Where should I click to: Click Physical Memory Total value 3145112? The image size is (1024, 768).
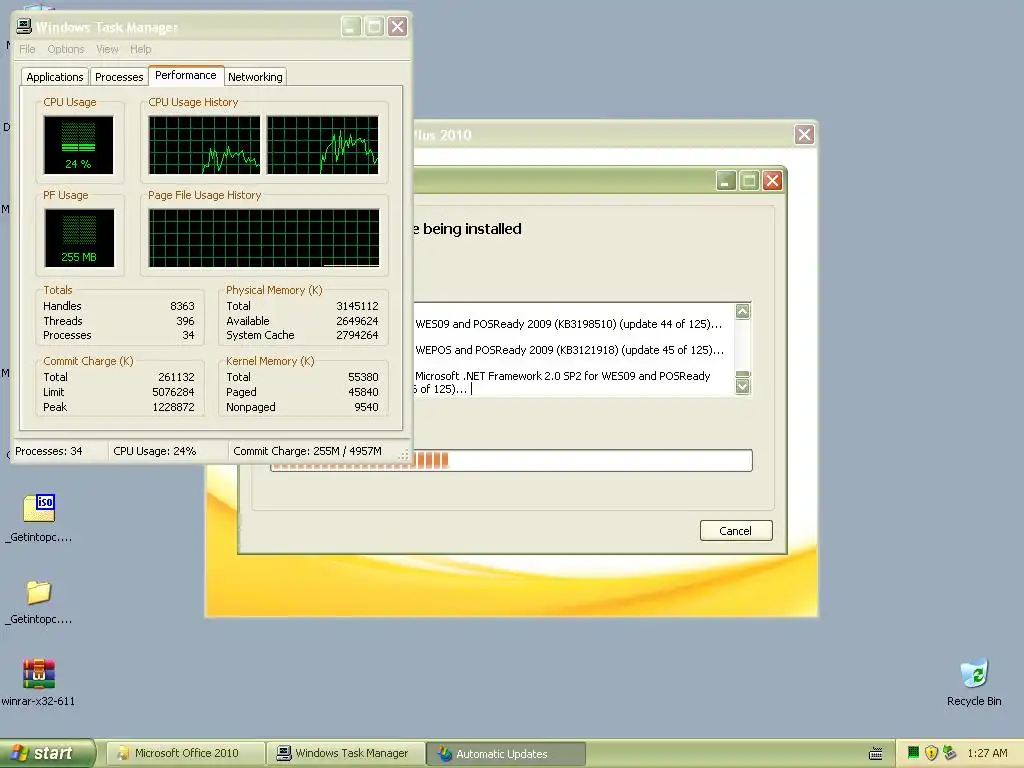(x=357, y=306)
